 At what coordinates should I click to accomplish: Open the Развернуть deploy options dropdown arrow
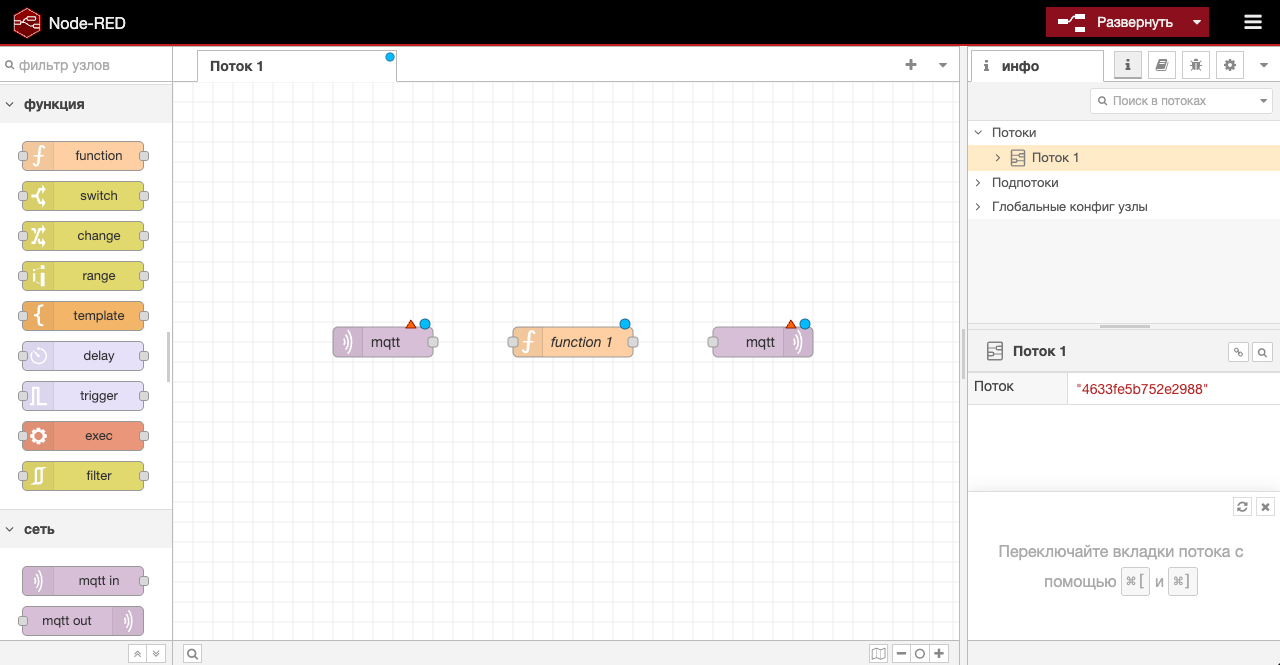1197,22
